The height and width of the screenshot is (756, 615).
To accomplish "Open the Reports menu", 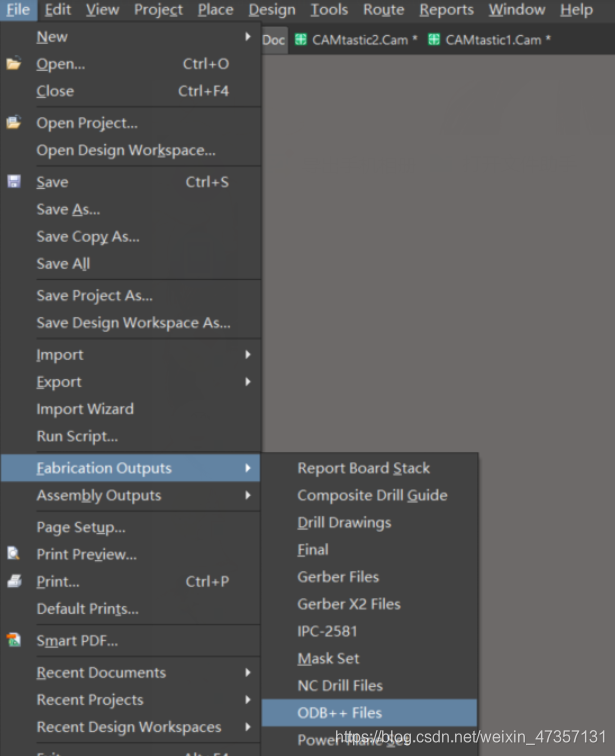I will 446,10.
